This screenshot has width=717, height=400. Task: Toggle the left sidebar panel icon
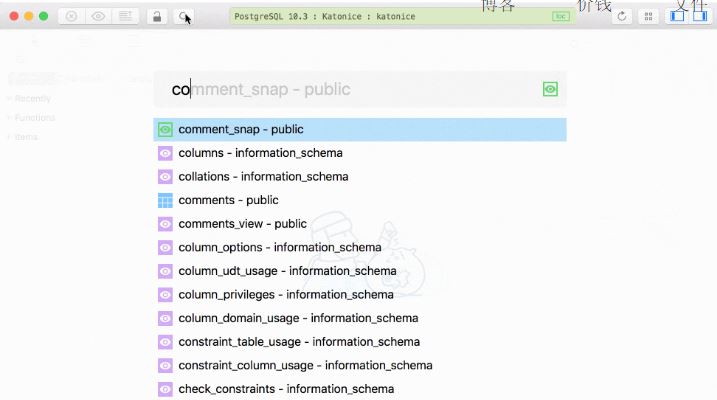[x=677, y=16]
